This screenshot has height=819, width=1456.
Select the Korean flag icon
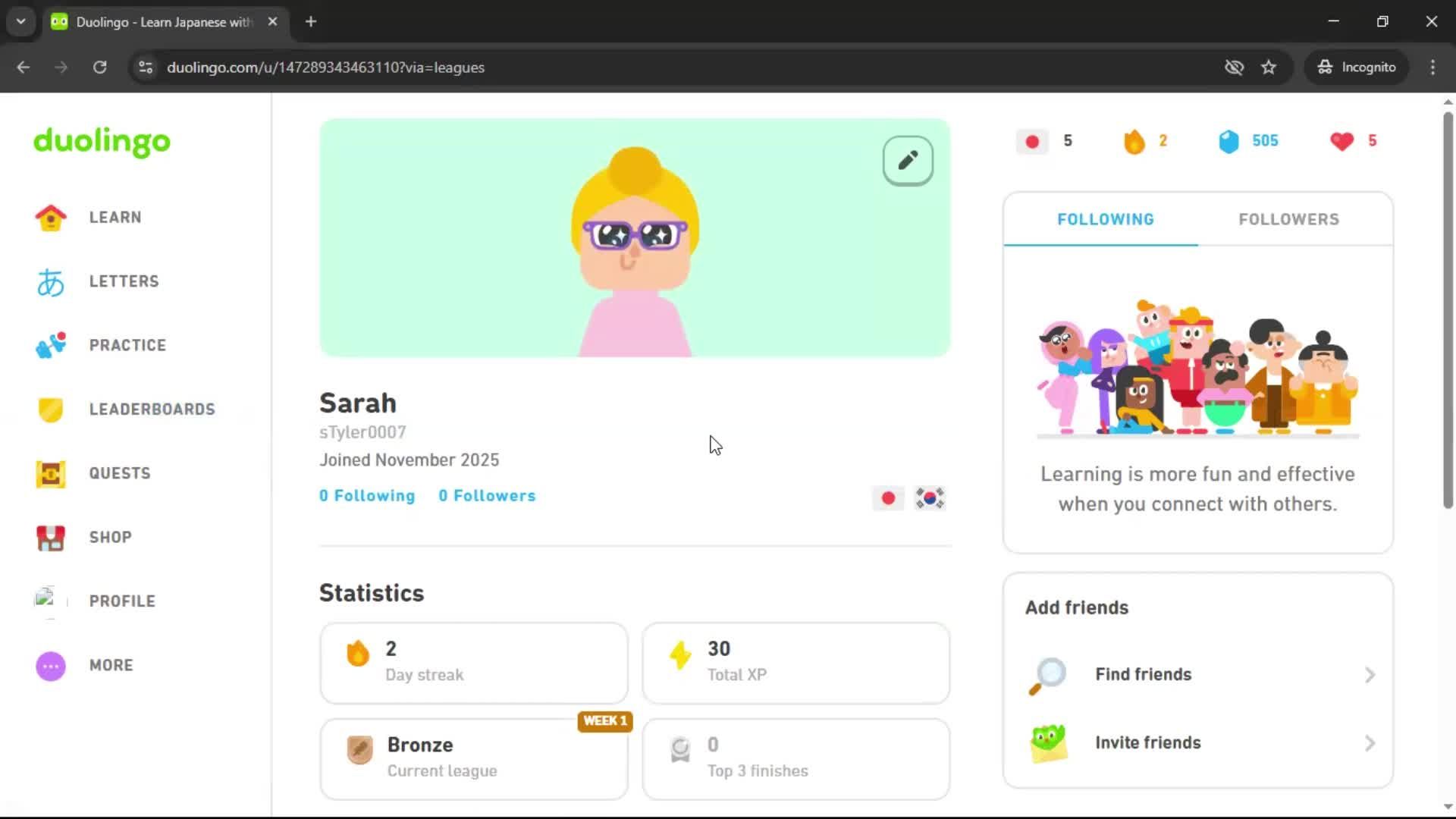point(930,498)
